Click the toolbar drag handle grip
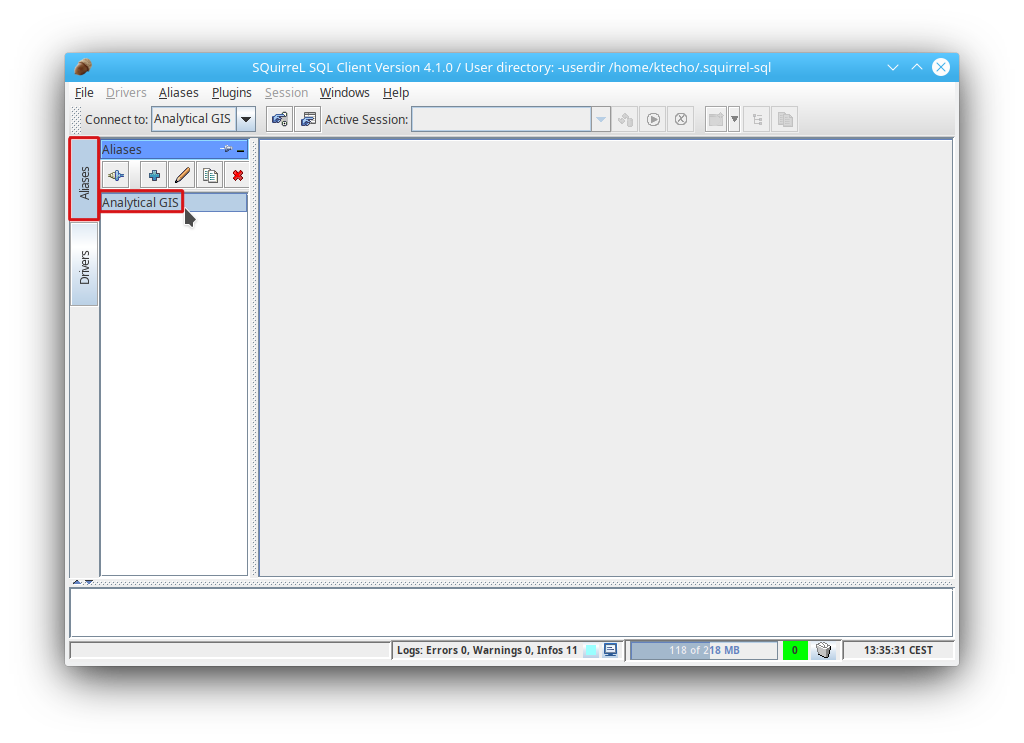Screen dimensions: 1024x743 click(76, 119)
